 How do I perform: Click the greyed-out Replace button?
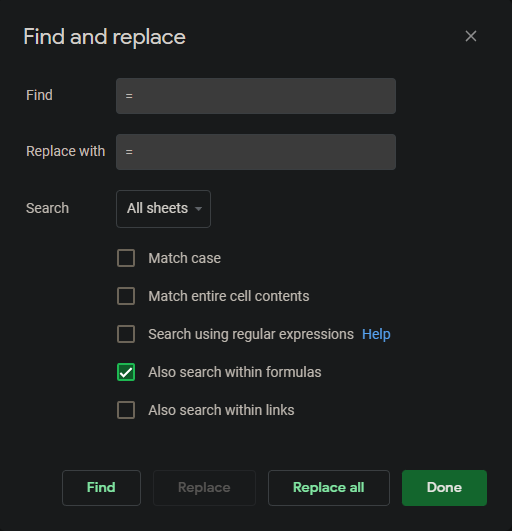click(204, 488)
